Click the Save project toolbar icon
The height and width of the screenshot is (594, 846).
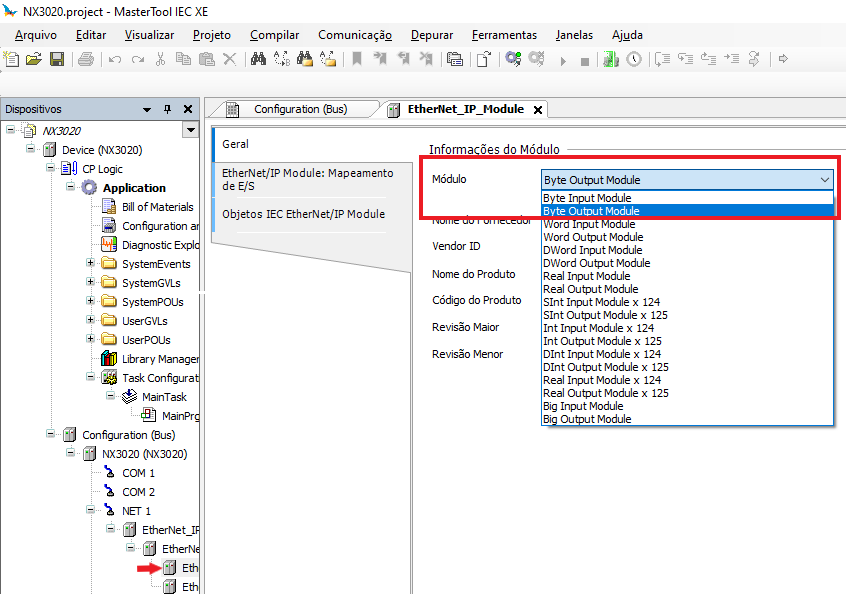(x=57, y=60)
